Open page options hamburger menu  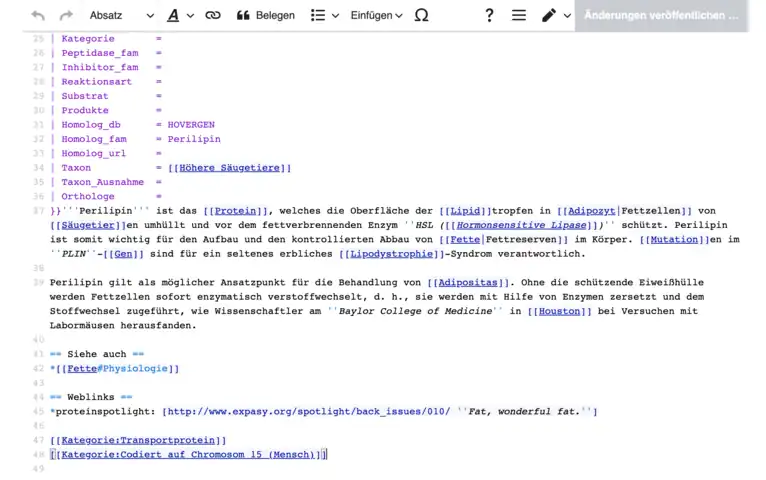[x=519, y=16]
